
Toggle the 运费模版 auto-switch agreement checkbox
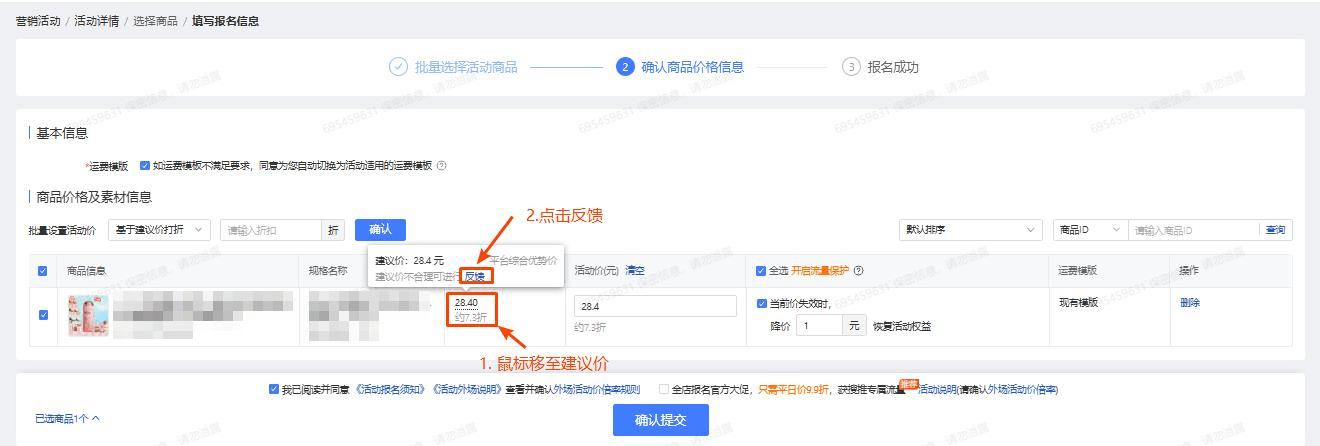tap(145, 166)
